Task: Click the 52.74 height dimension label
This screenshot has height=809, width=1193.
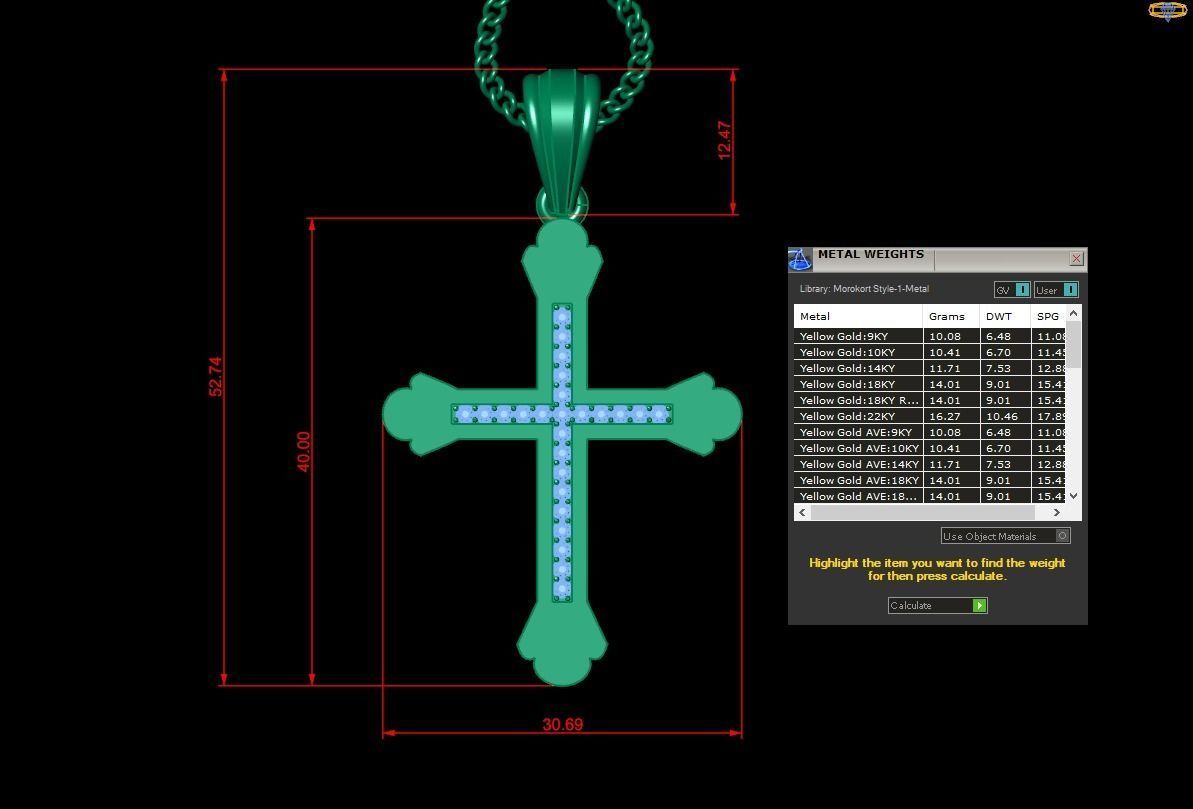Action: point(215,377)
